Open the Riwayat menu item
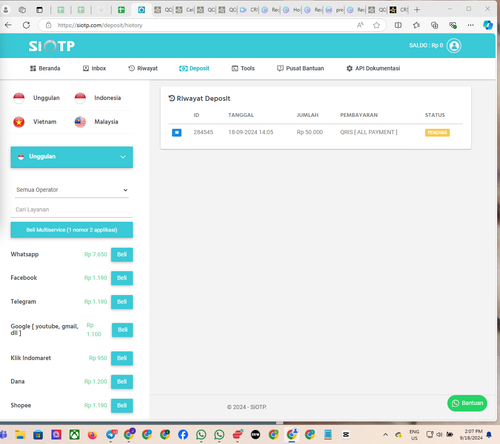Image resolution: width=500 pixels, height=444 pixels. 143,68
